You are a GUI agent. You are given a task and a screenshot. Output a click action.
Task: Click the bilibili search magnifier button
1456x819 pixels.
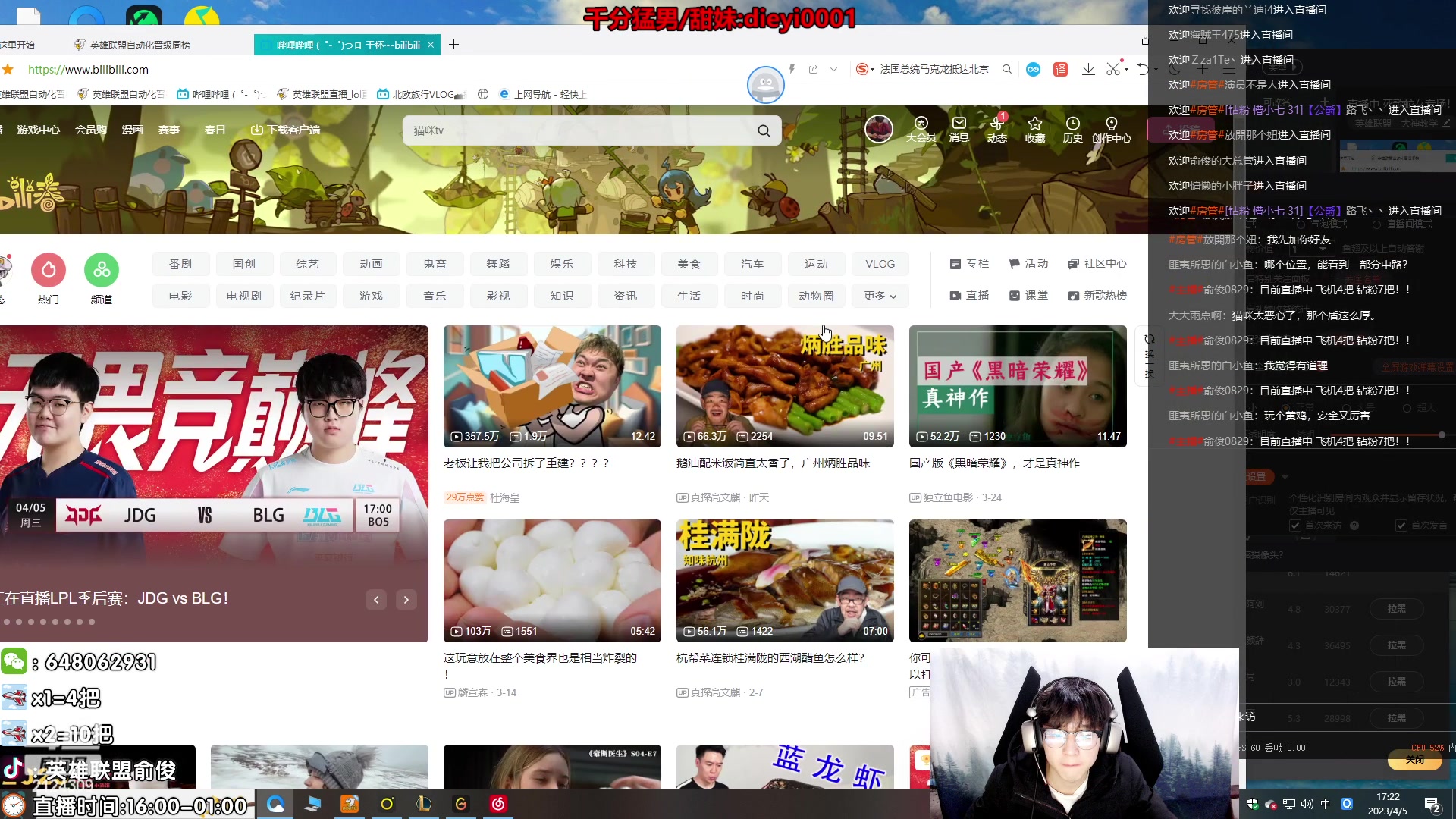(x=764, y=130)
